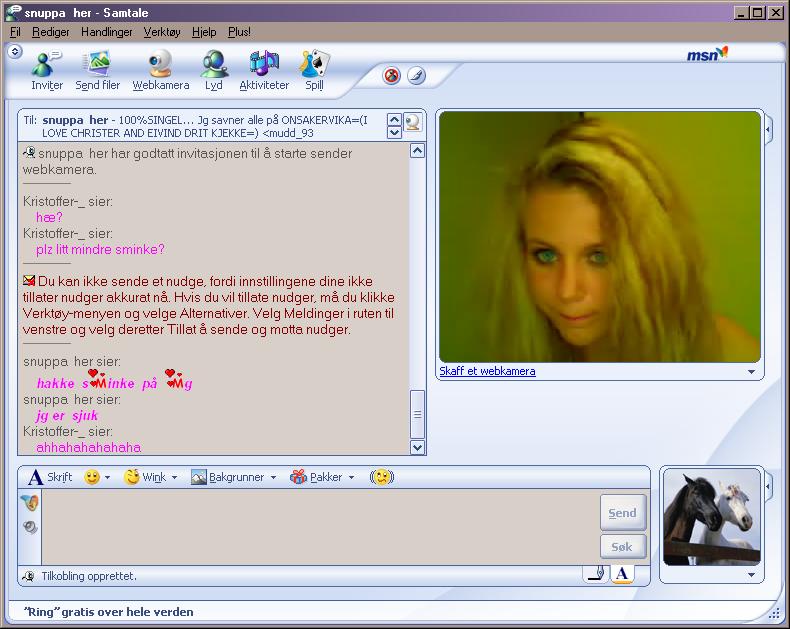
Task: Click the contact name "snuppa her" in header
Action: (x=75, y=120)
